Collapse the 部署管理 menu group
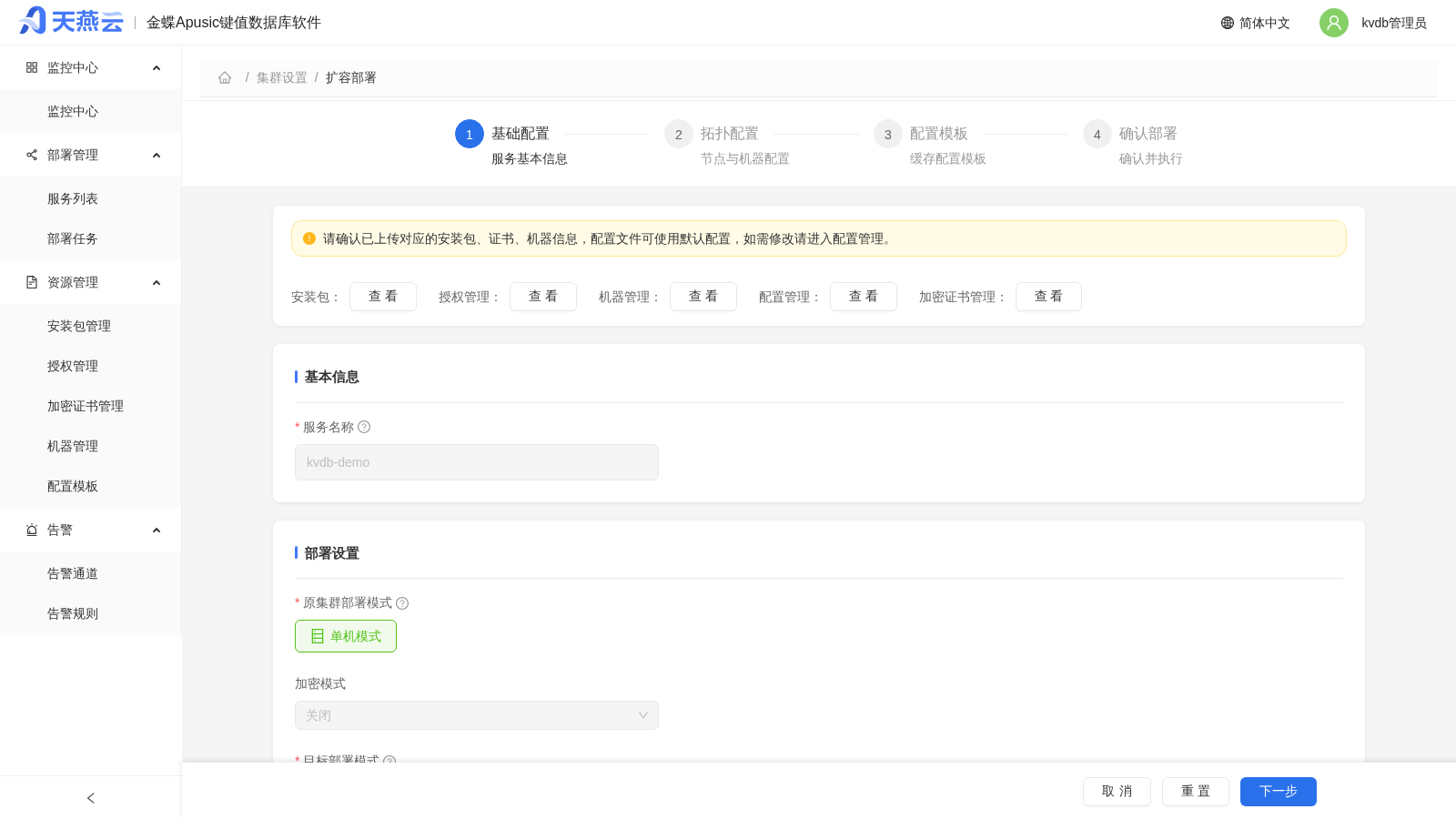The width and height of the screenshot is (1456, 819). pyautogui.click(x=157, y=155)
